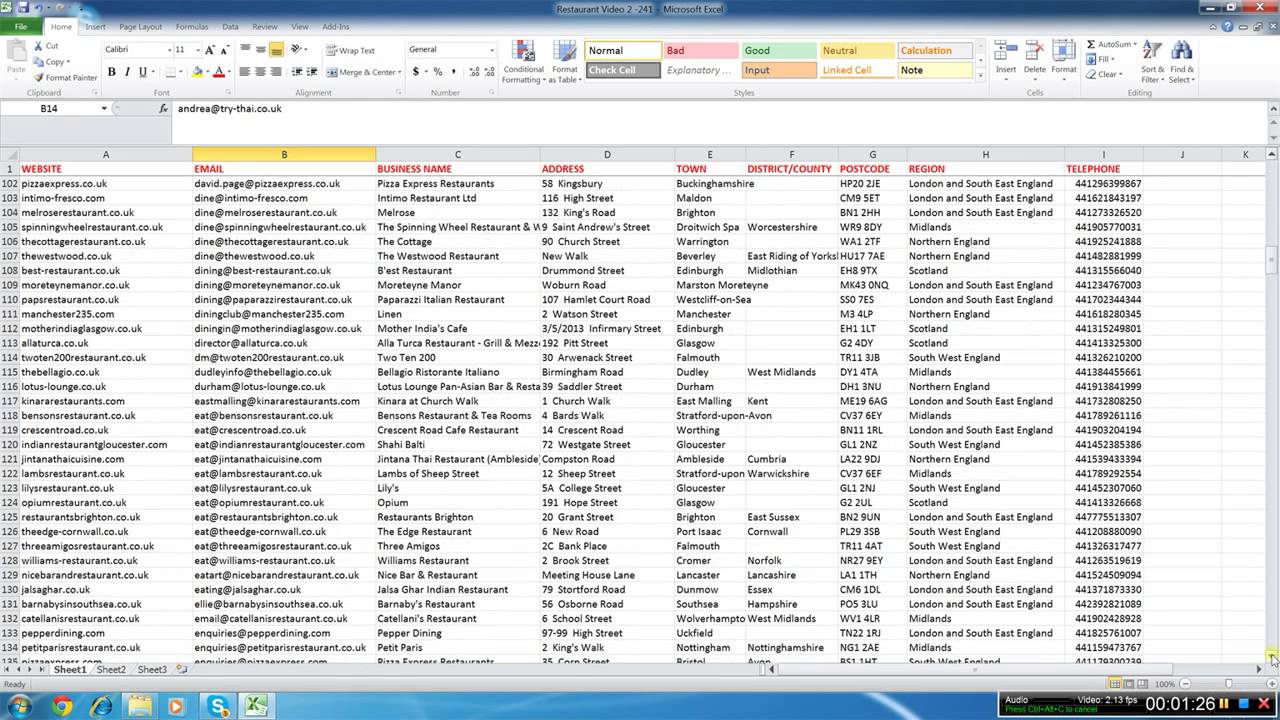Toggle Italic formatting
Viewport: 1280px width, 720px height.
tap(127, 72)
